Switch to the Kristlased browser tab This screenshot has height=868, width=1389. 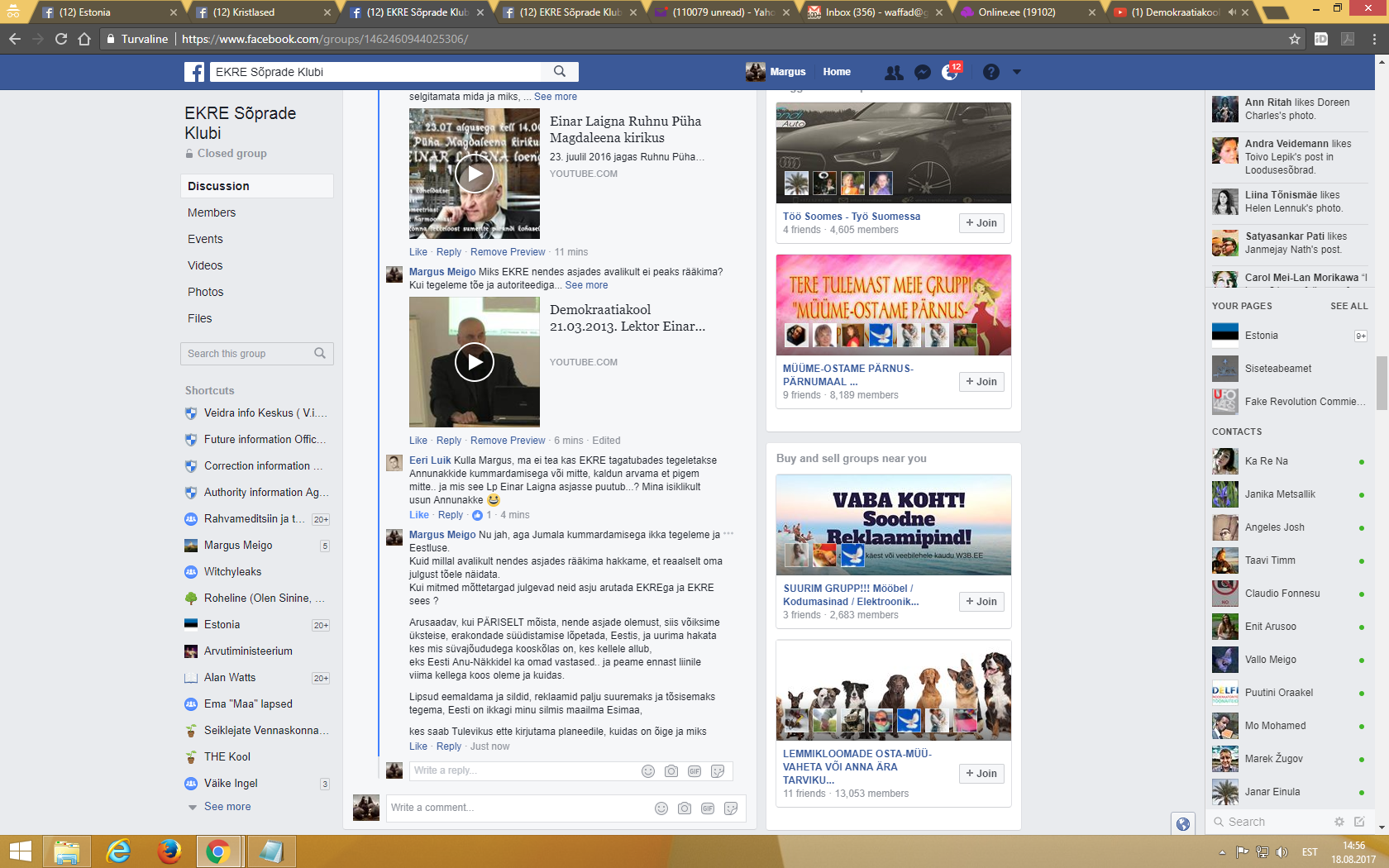pyautogui.click(x=264, y=12)
